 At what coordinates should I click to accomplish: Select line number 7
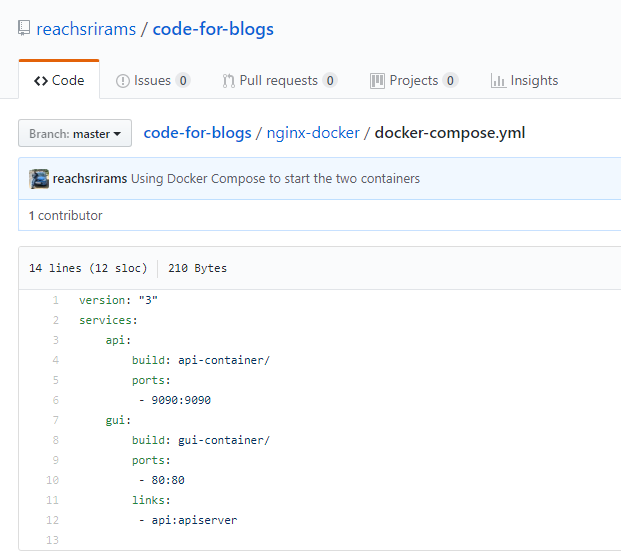56,420
